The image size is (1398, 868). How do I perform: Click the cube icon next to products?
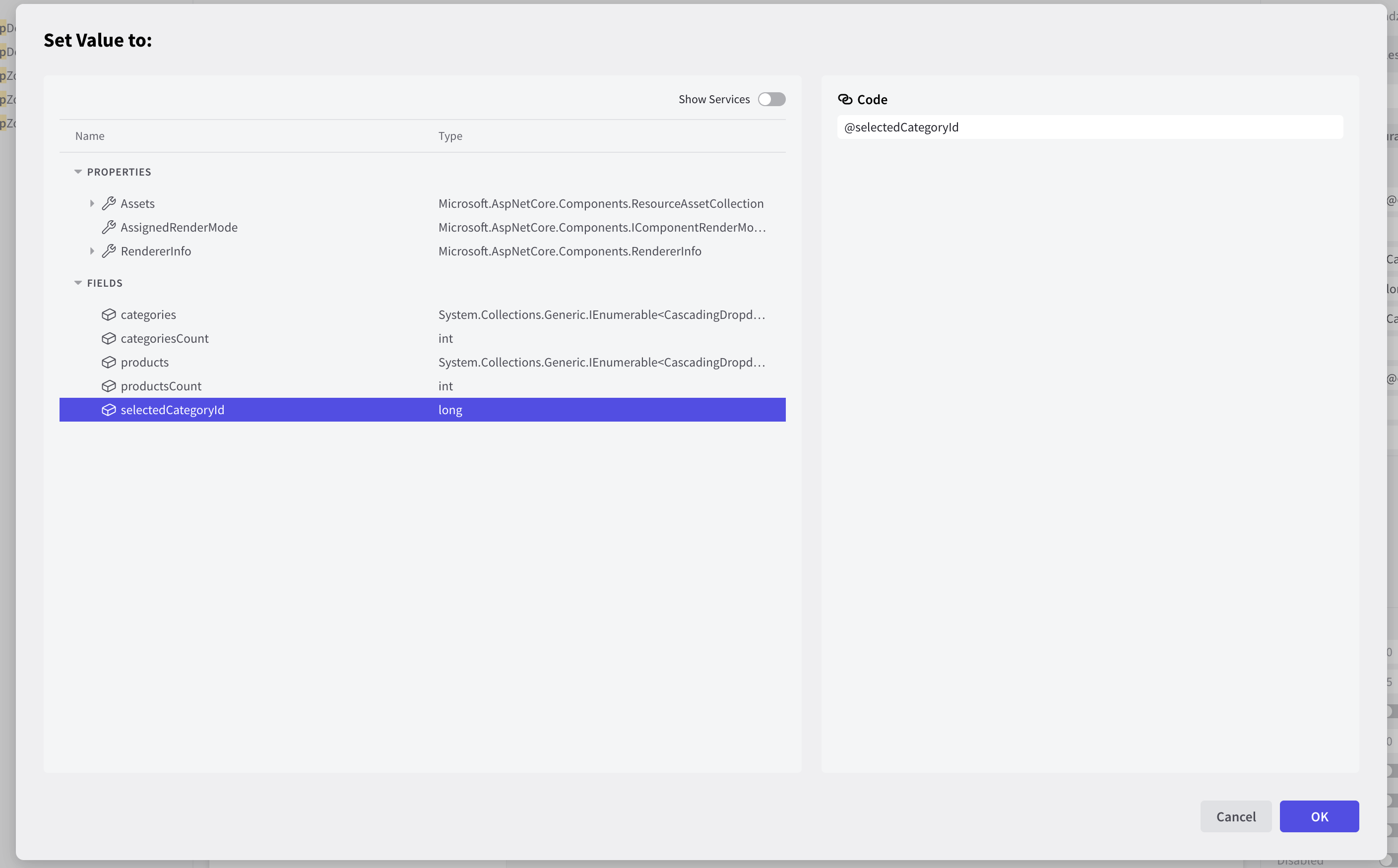(x=109, y=362)
